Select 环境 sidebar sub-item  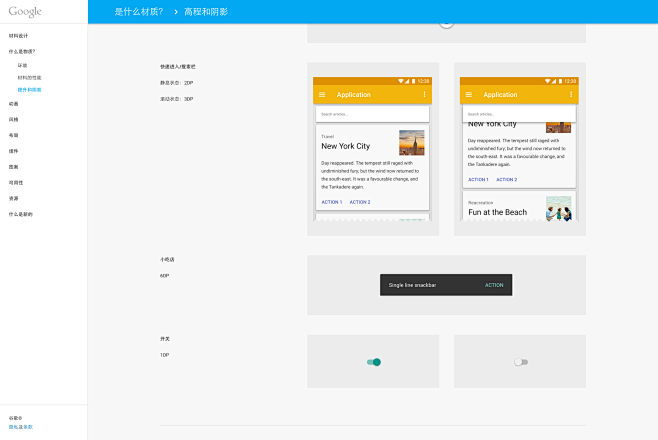tap(22, 65)
